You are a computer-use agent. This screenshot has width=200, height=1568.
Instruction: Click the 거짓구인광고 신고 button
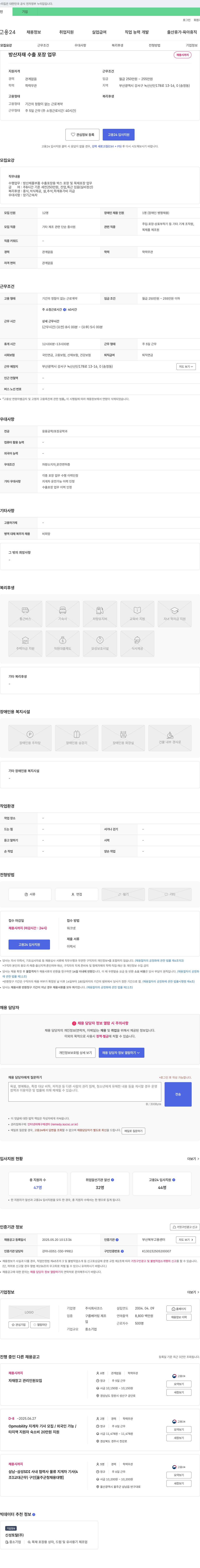(185, 1227)
